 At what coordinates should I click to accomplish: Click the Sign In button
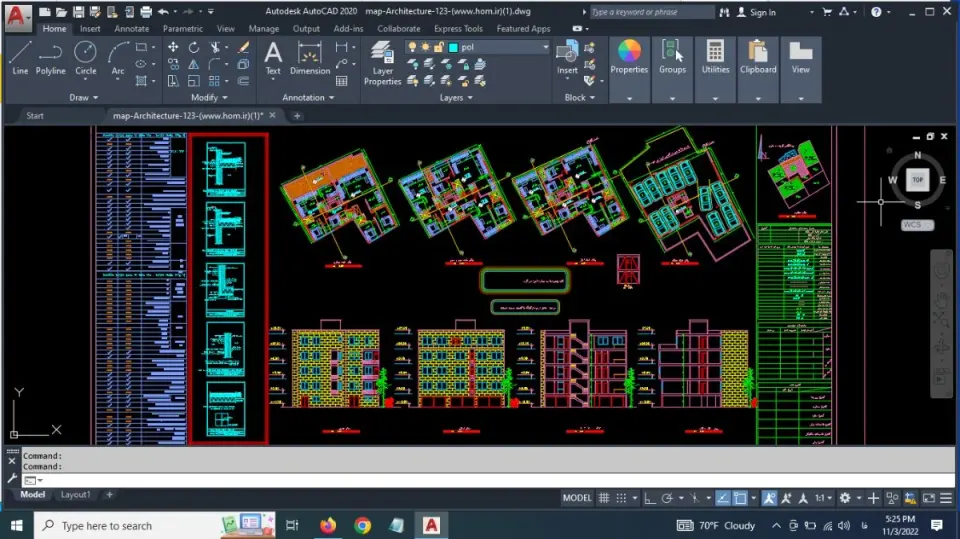click(x=756, y=12)
